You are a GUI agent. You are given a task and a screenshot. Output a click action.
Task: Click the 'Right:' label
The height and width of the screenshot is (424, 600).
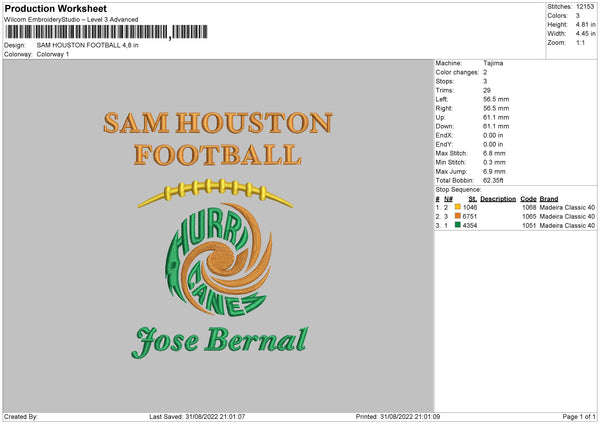(444, 109)
